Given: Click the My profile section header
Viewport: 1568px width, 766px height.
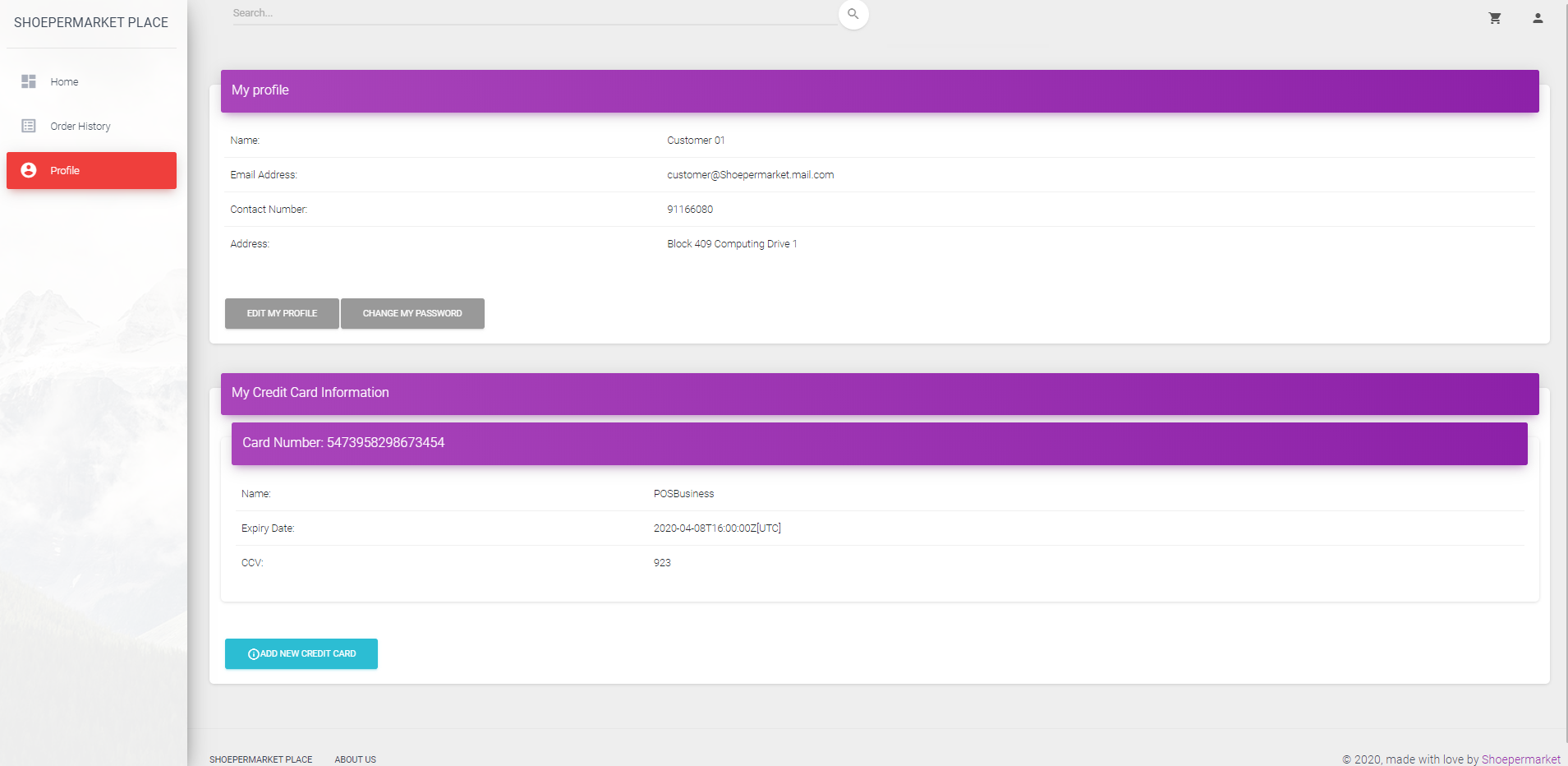Looking at the screenshot, I should pos(880,91).
